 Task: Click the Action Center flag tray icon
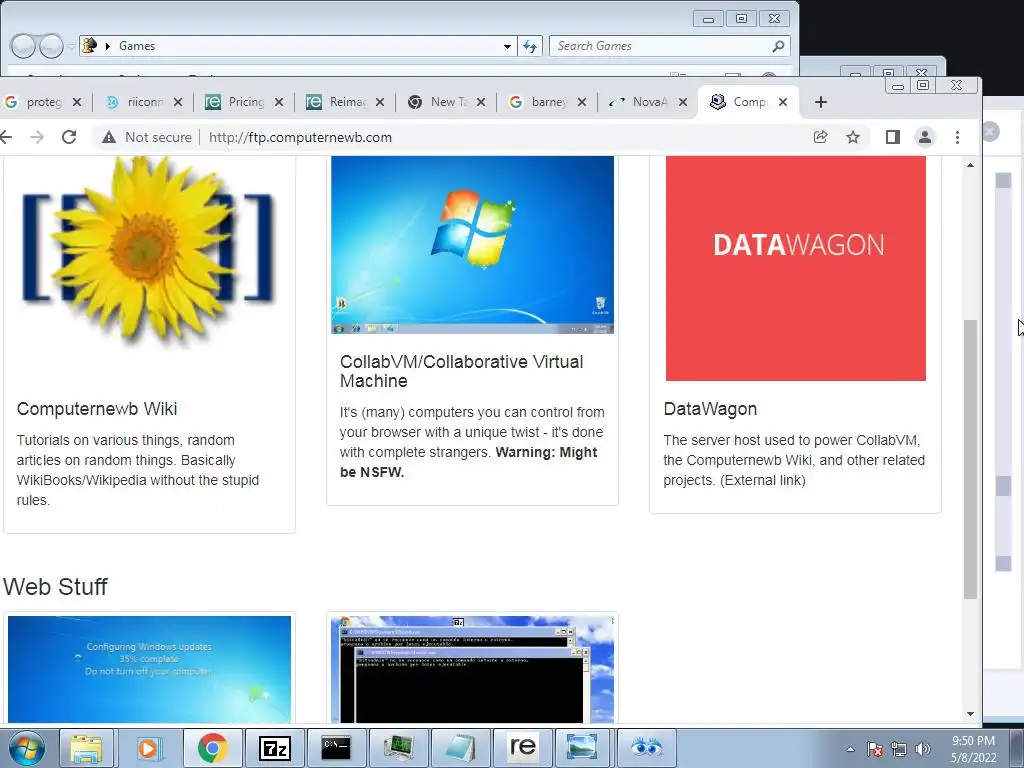coord(875,749)
